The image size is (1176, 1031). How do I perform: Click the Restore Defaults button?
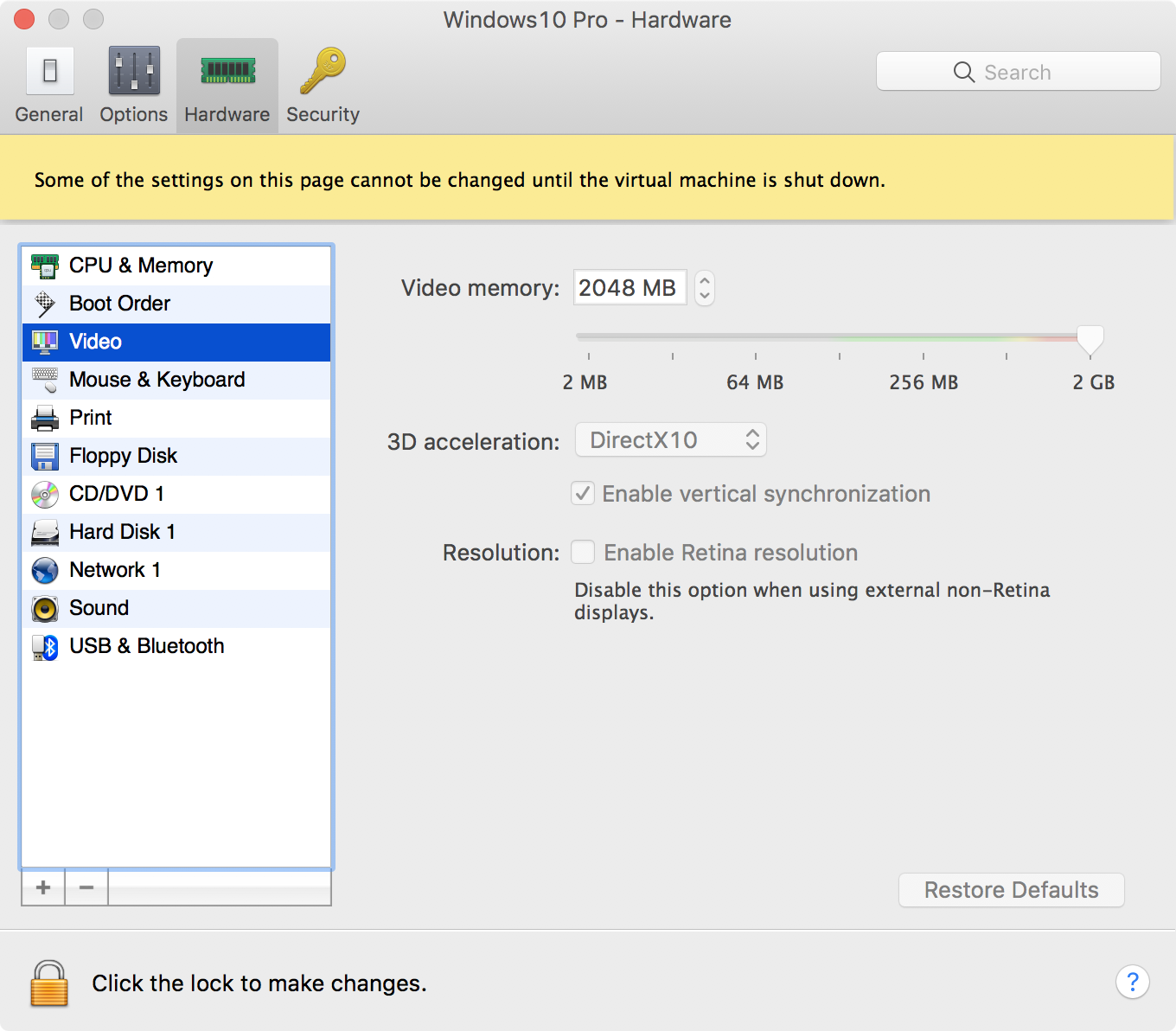(x=1012, y=890)
